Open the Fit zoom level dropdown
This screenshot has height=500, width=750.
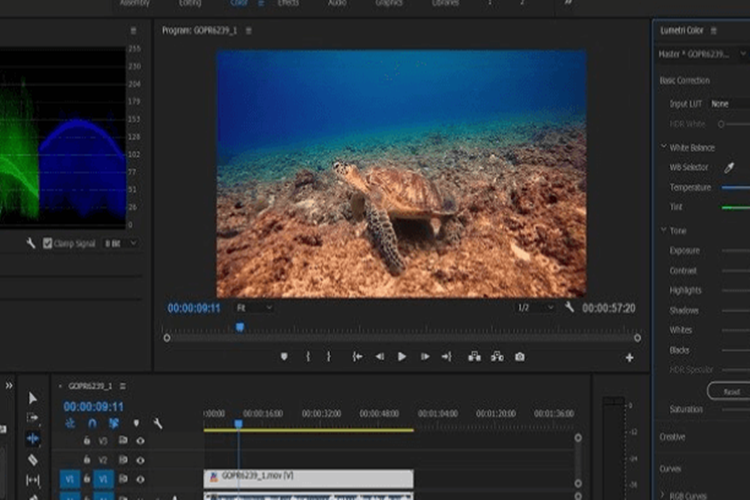point(254,308)
